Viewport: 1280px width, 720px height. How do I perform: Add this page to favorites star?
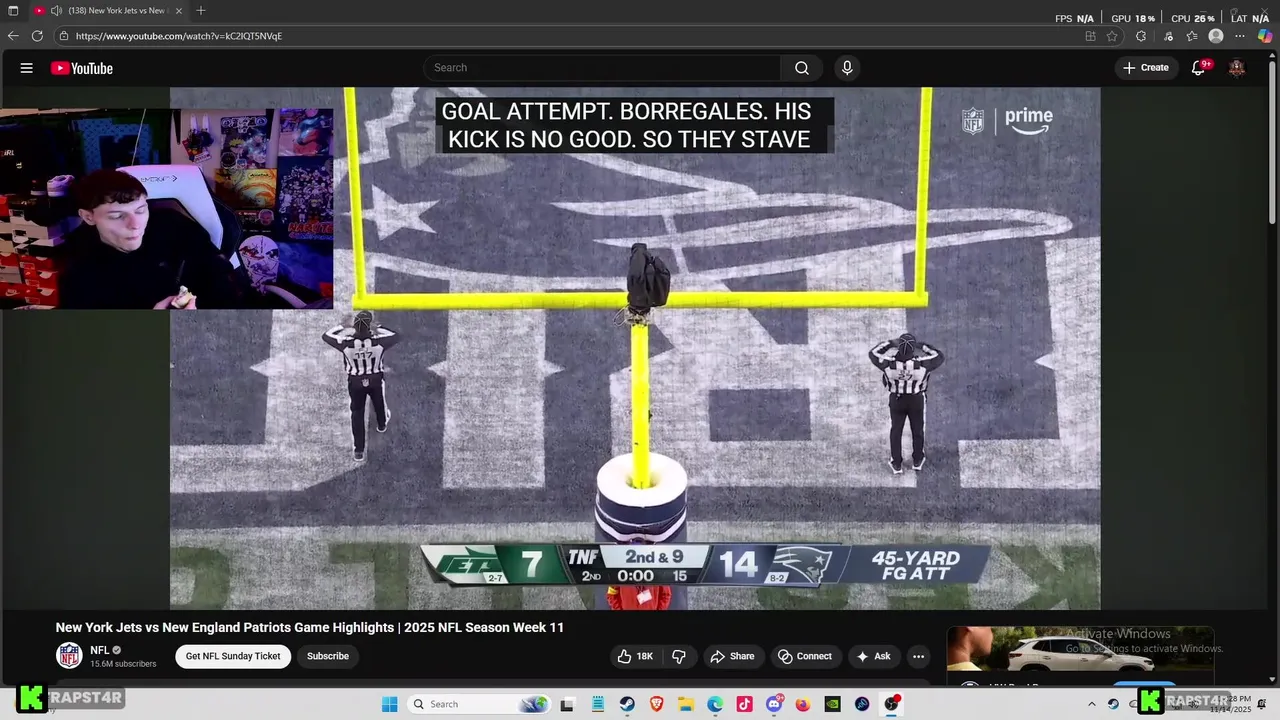1112,36
